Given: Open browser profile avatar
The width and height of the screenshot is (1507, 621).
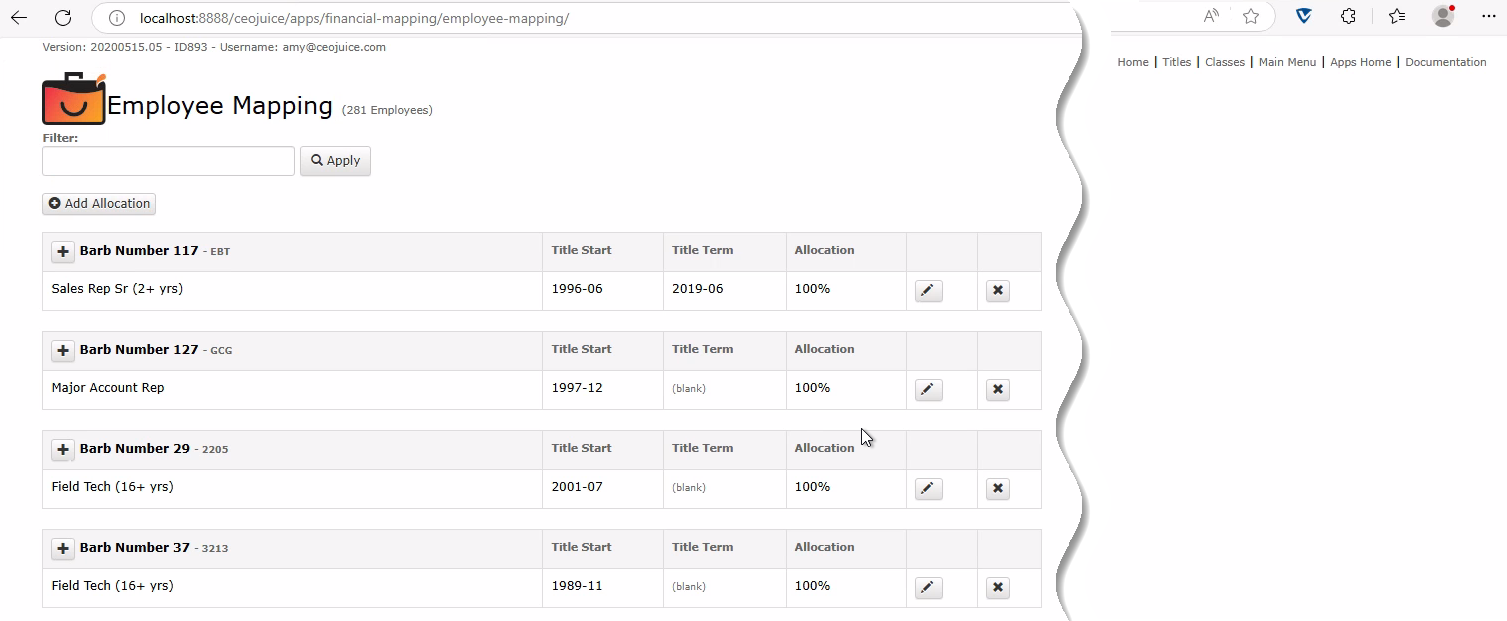Looking at the screenshot, I should point(1443,16).
